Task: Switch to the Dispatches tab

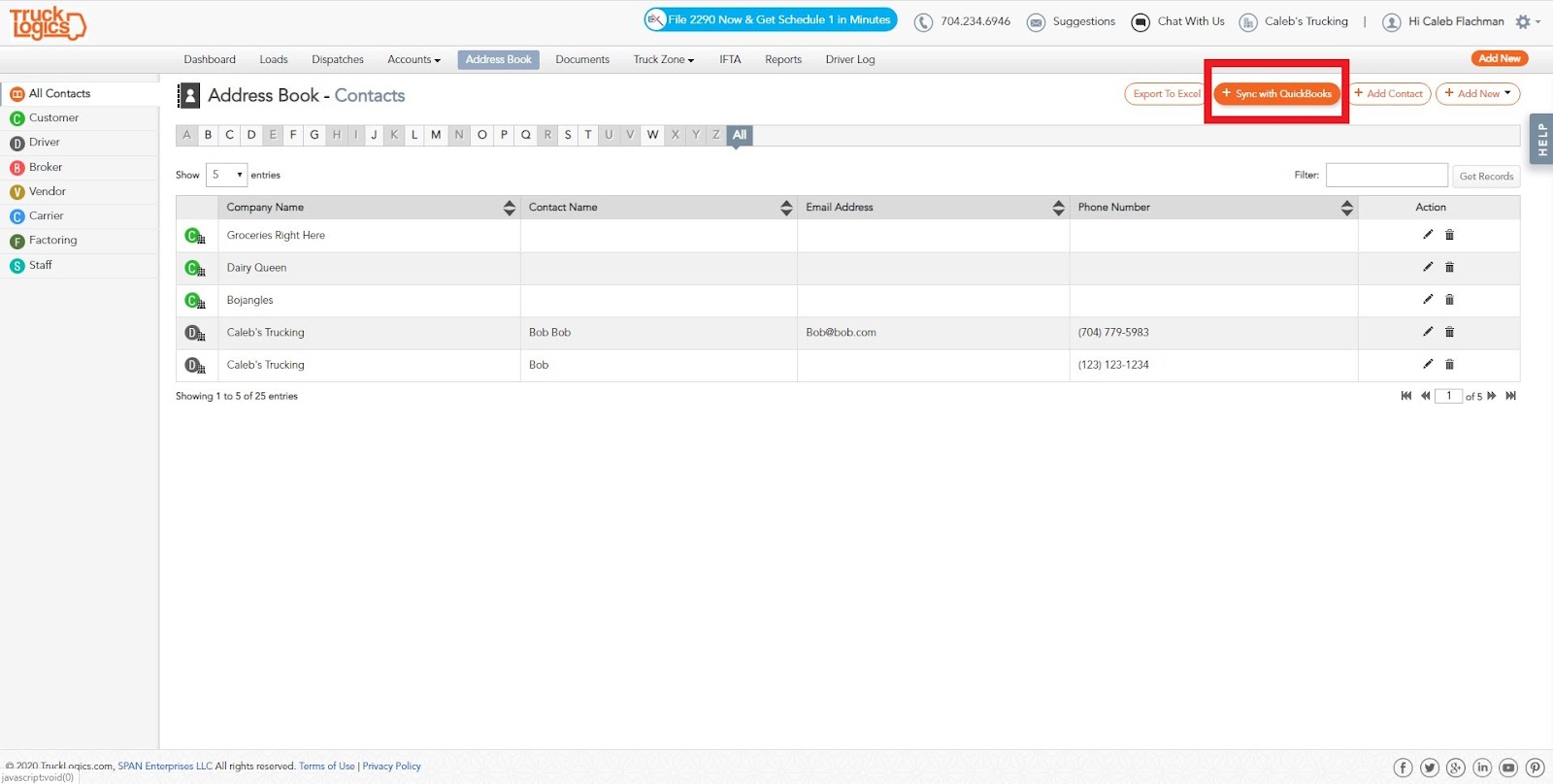Action: tap(338, 60)
